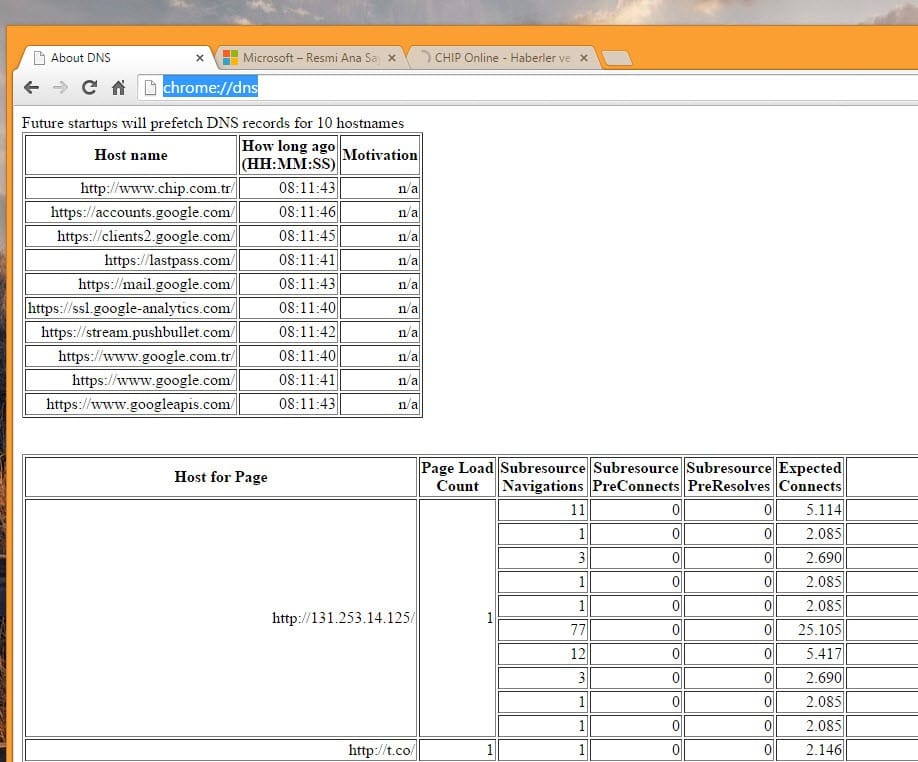Click the Expected Connects header
Viewport: 918px width, 762px height.
(810, 477)
